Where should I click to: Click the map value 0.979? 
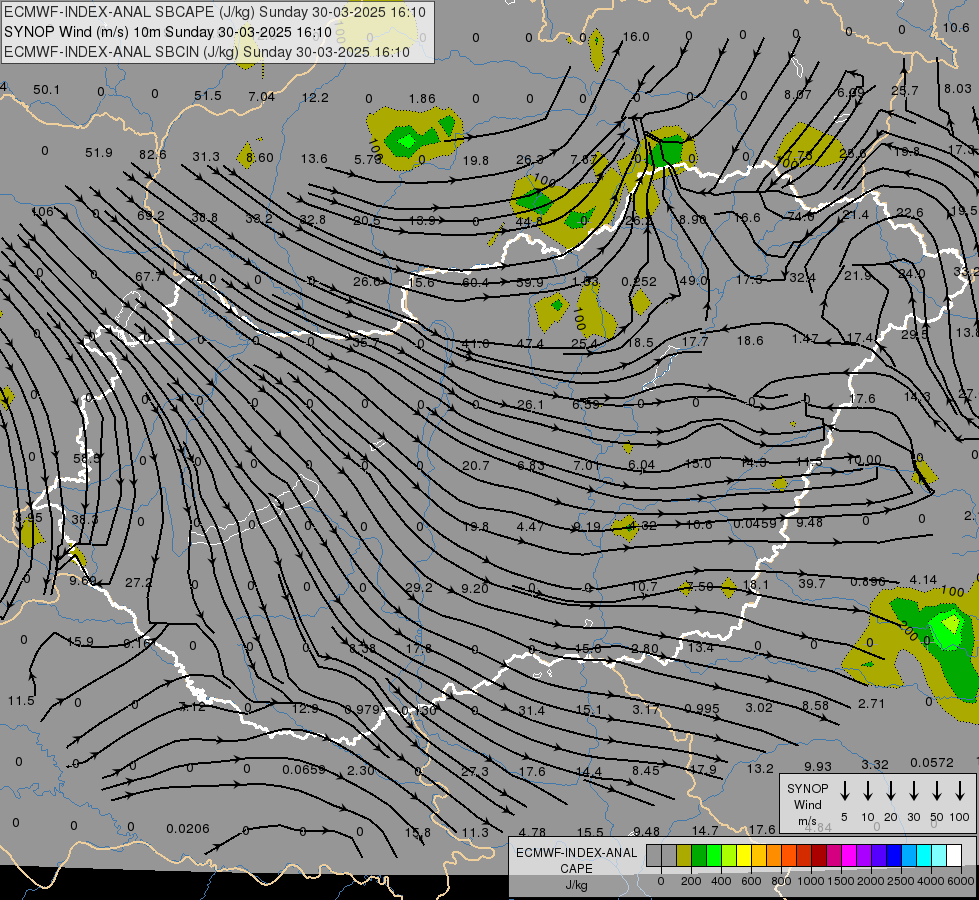click(x=362, y=710)
